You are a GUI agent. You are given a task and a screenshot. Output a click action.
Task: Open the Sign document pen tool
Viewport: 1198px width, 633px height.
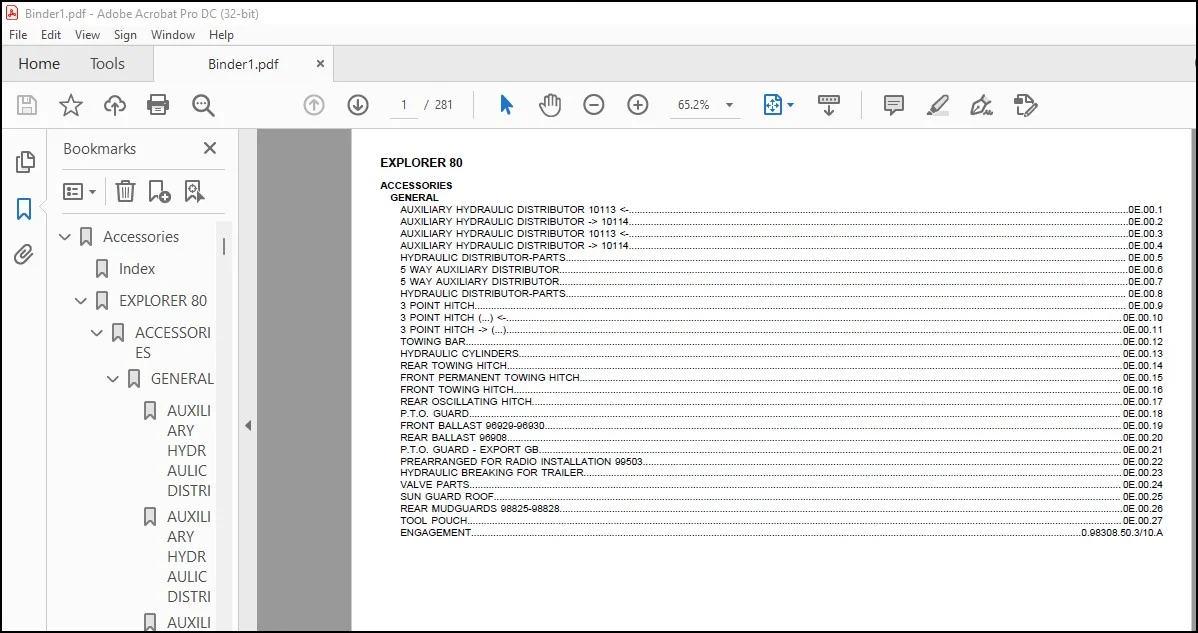(981, 105)
